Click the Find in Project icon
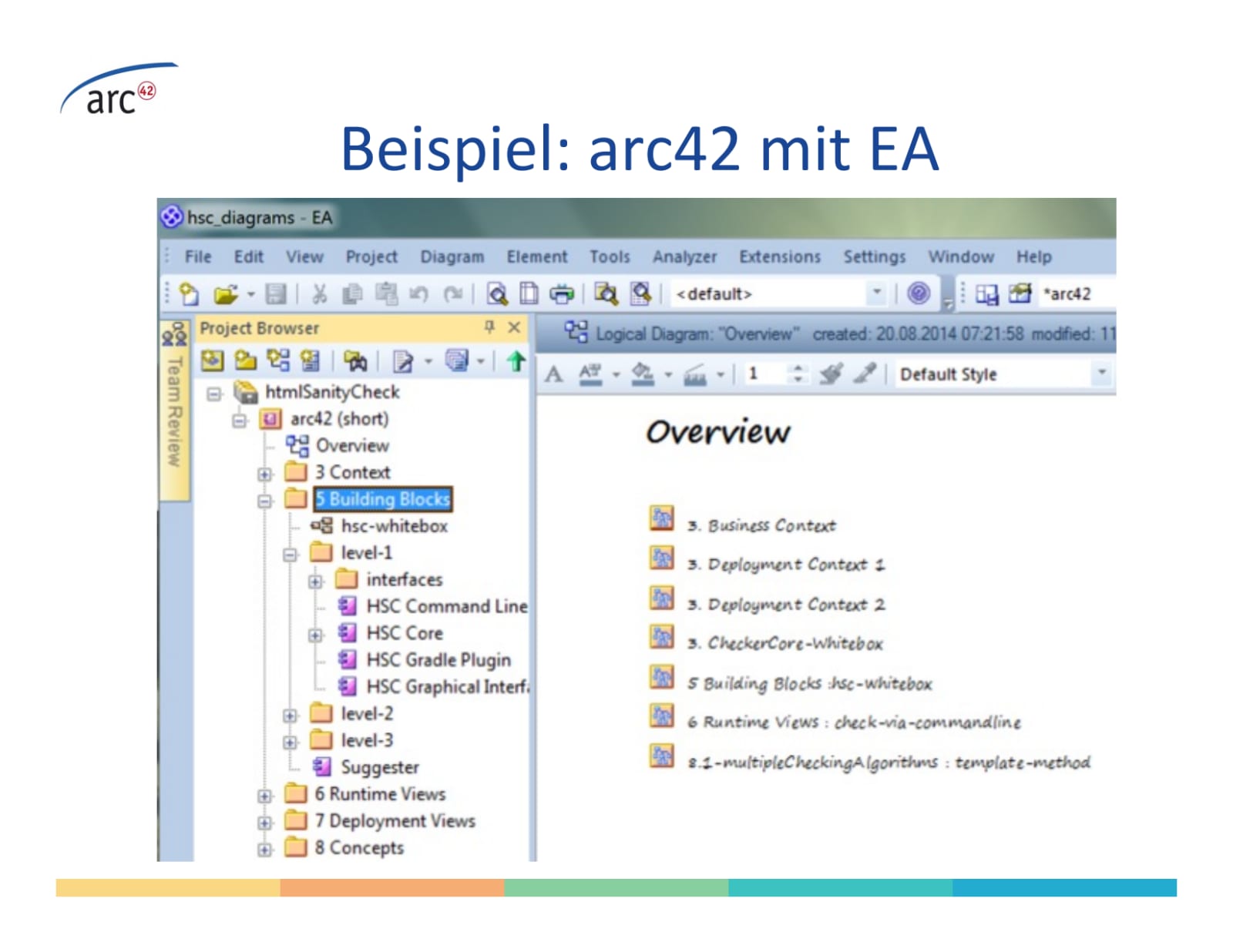The height and width of the screenshot is (952, 1233). click(606, 294)
